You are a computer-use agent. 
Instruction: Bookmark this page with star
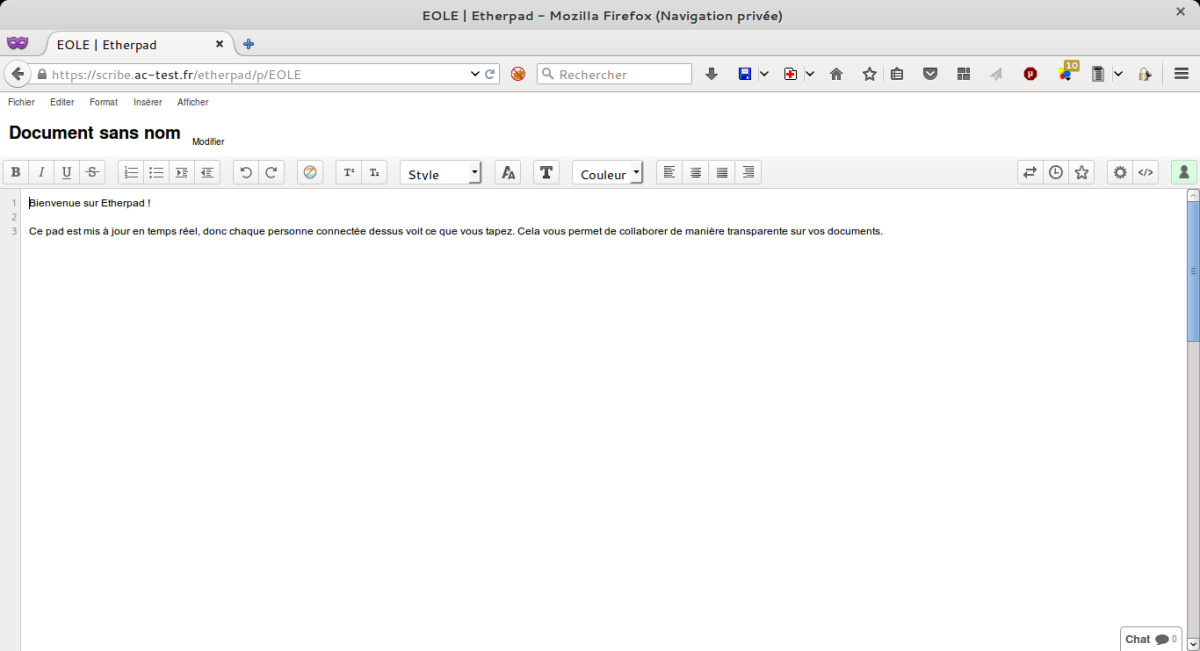coord(870,74)
